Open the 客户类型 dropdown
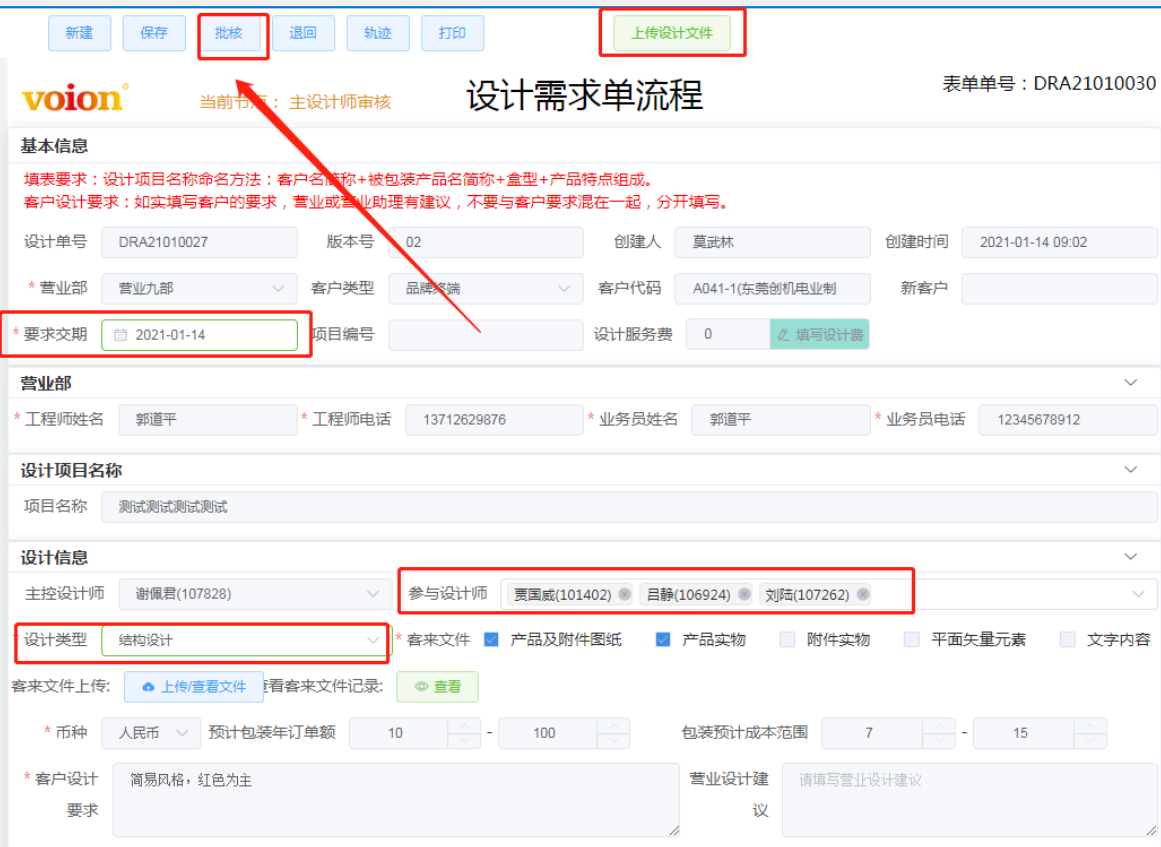Image resolution: width=1161 pixels, height=847 pixels. [486, 288]
